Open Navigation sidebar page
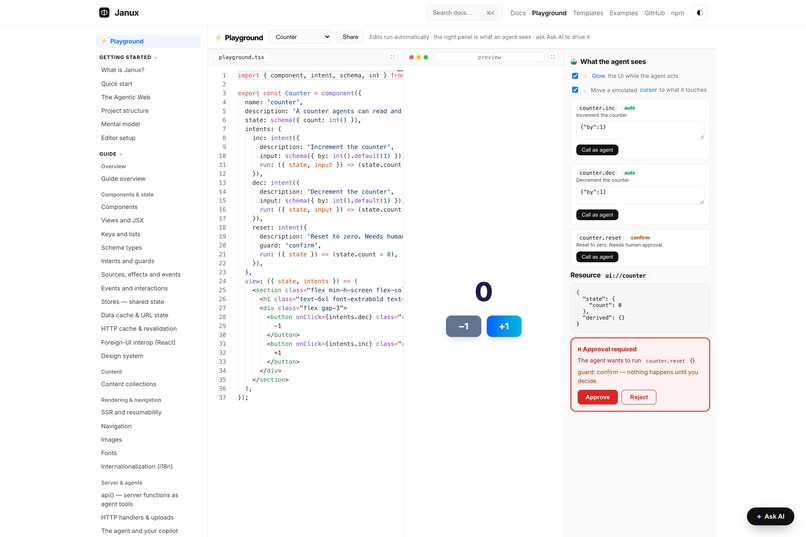Screen dimensions: 806x537 click(x=116, y=426)
